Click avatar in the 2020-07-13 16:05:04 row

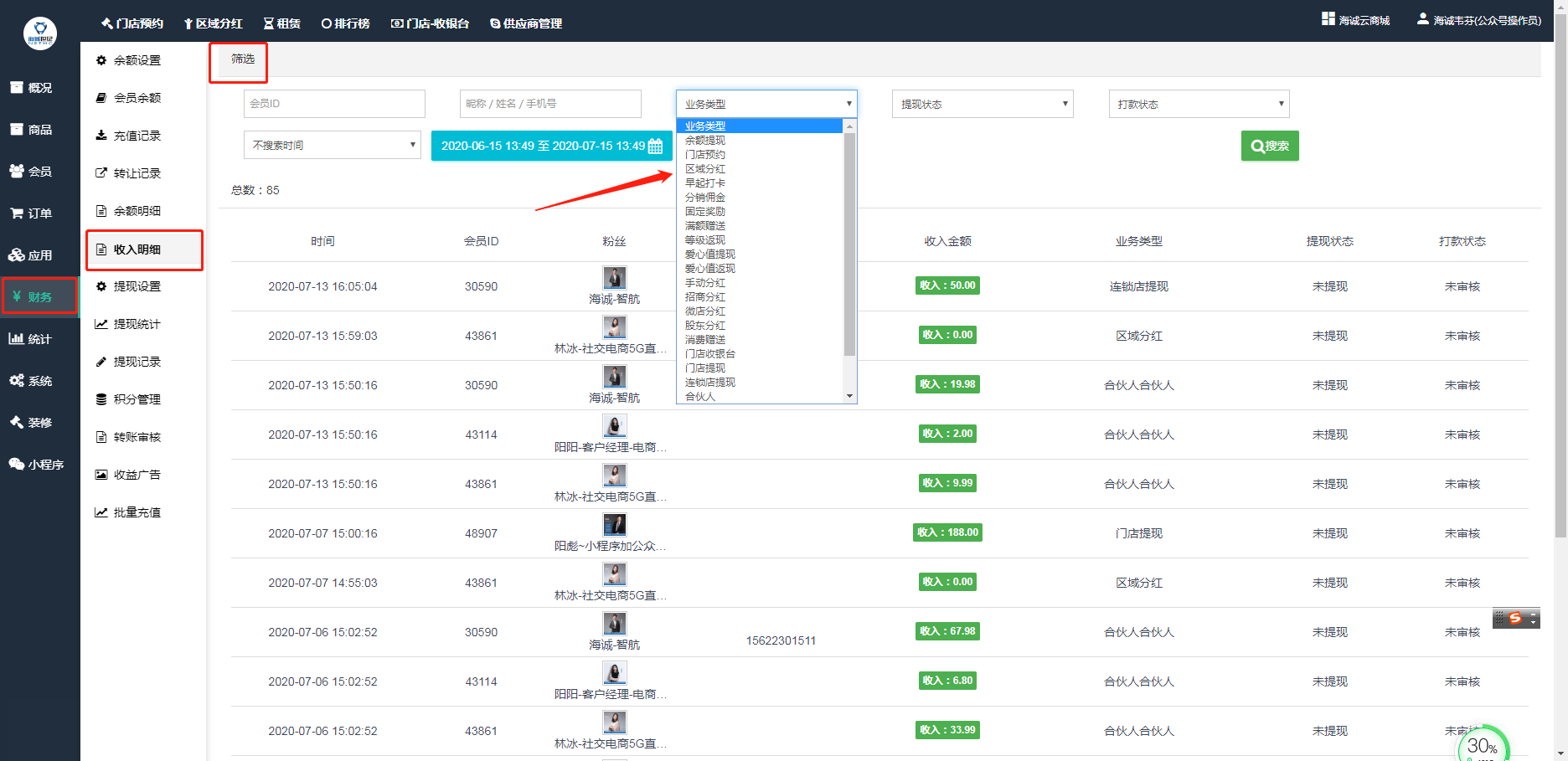[x=615, y=277]
